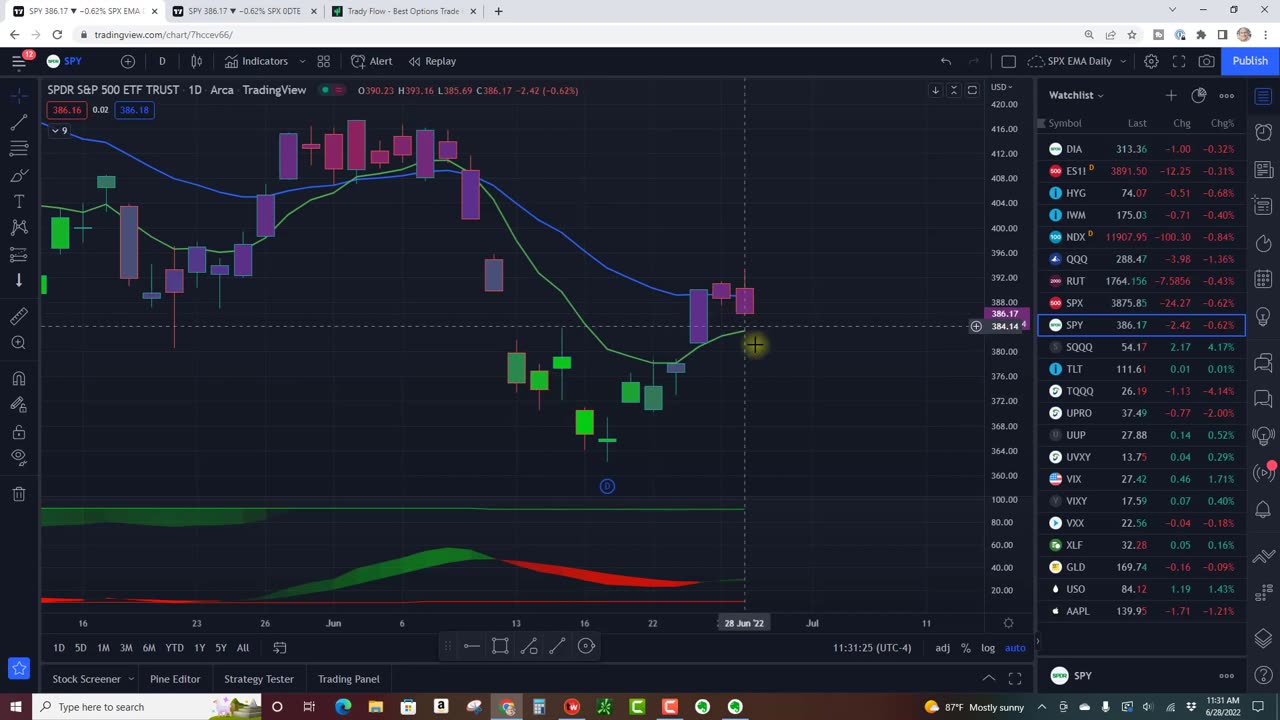Select the YTD date range
This screenshot has height=720, width=1280.
(174, 648)
